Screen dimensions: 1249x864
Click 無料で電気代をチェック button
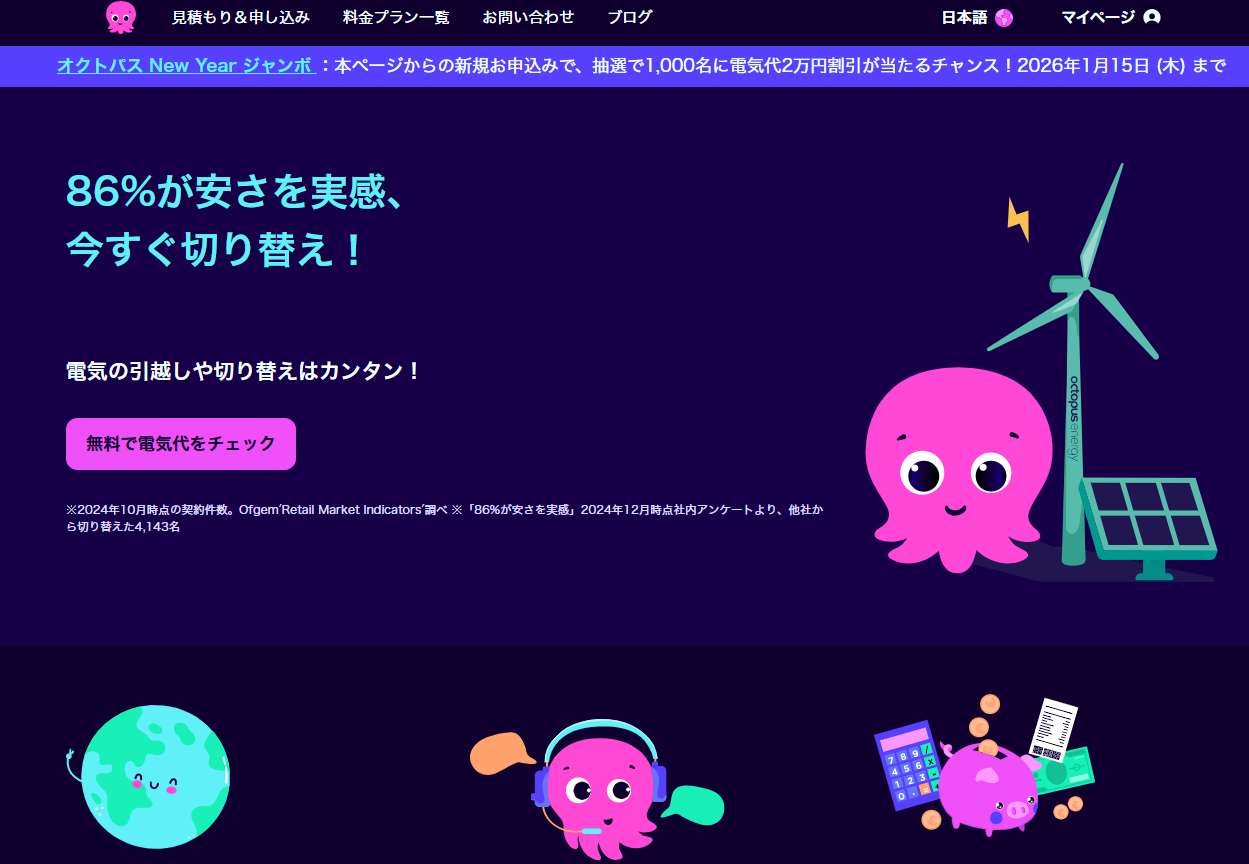[181, 444]
